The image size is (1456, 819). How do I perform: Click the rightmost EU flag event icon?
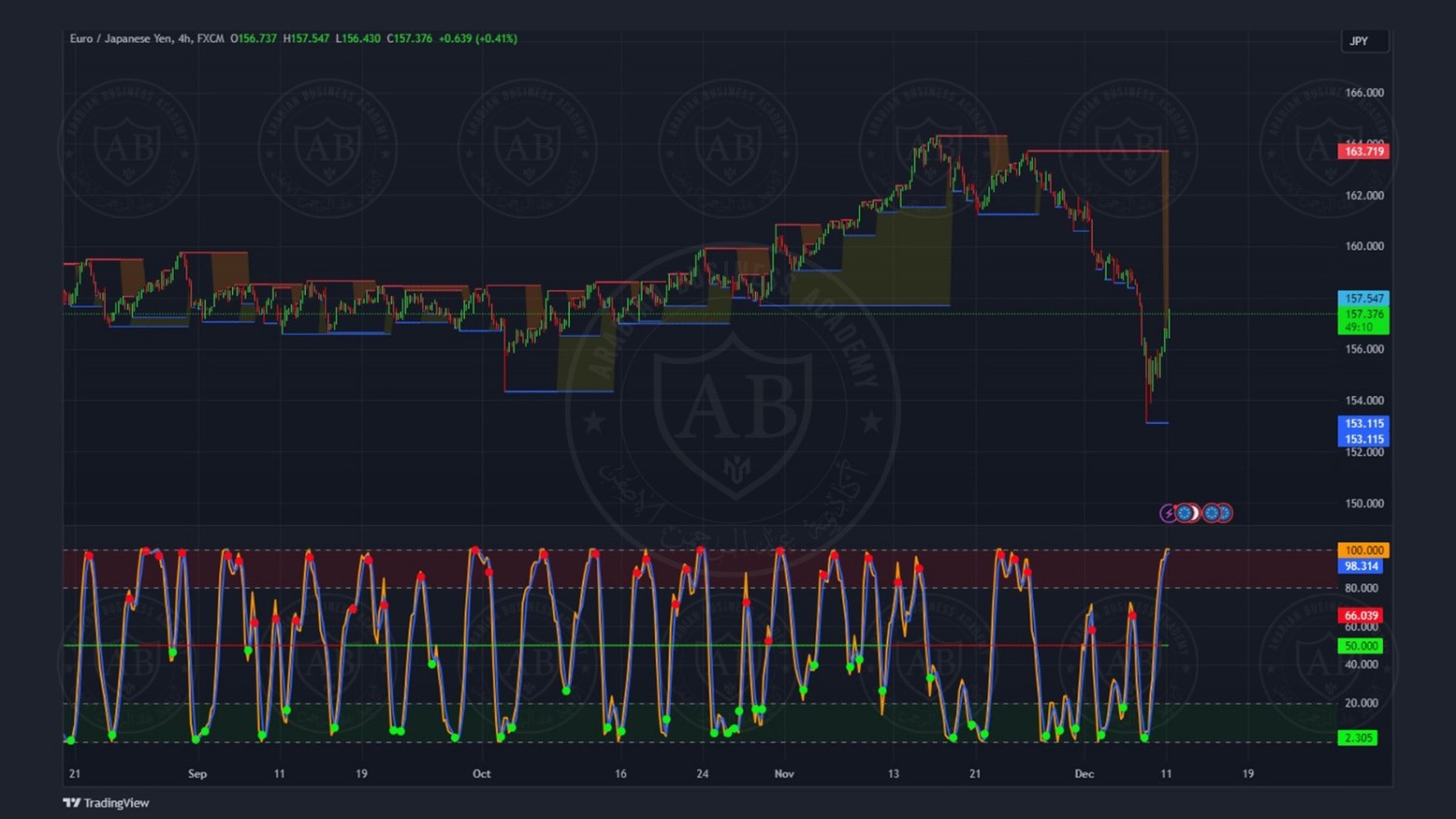click(1224, 513)
